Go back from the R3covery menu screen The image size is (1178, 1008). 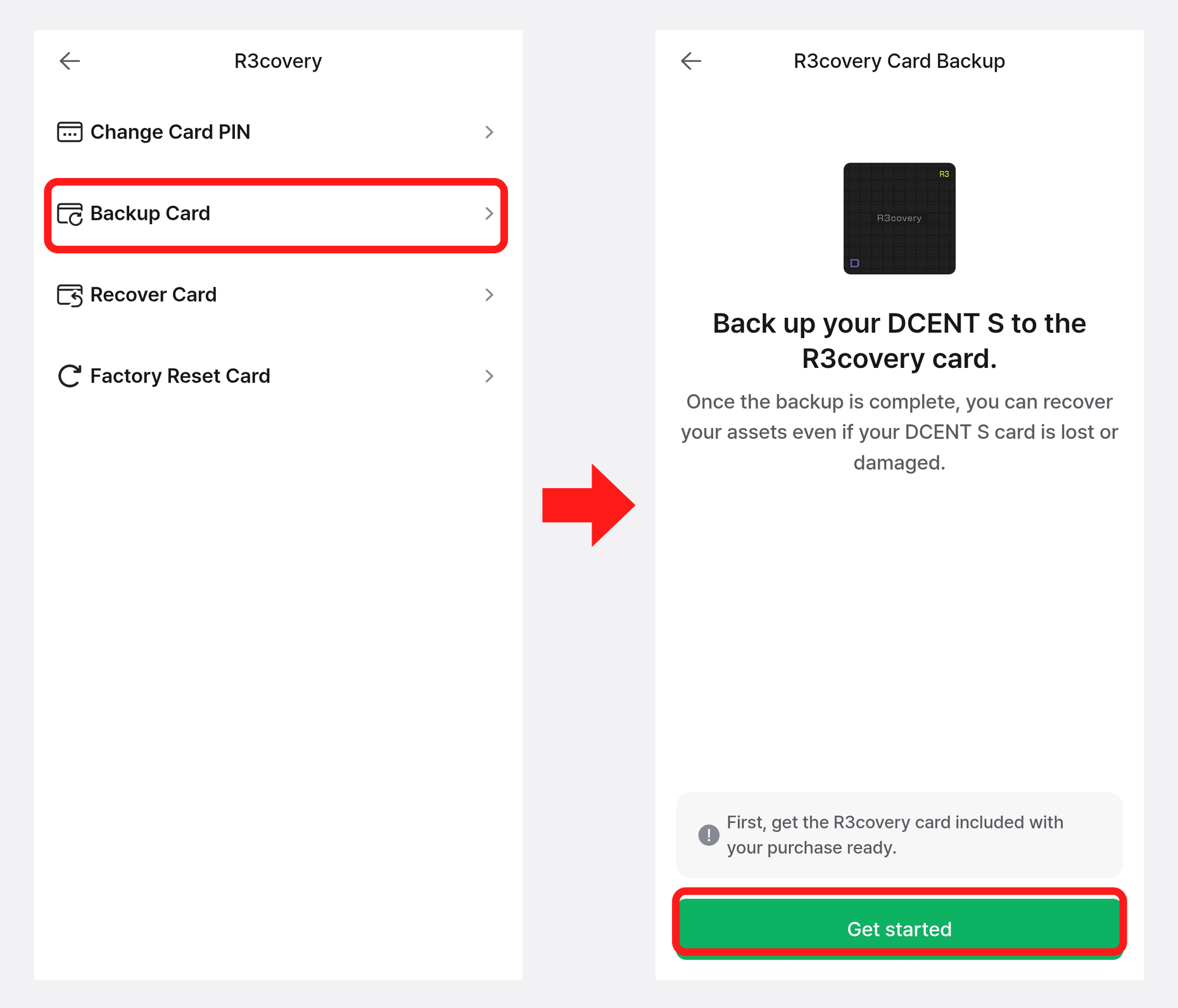click(x=70, y=61)
